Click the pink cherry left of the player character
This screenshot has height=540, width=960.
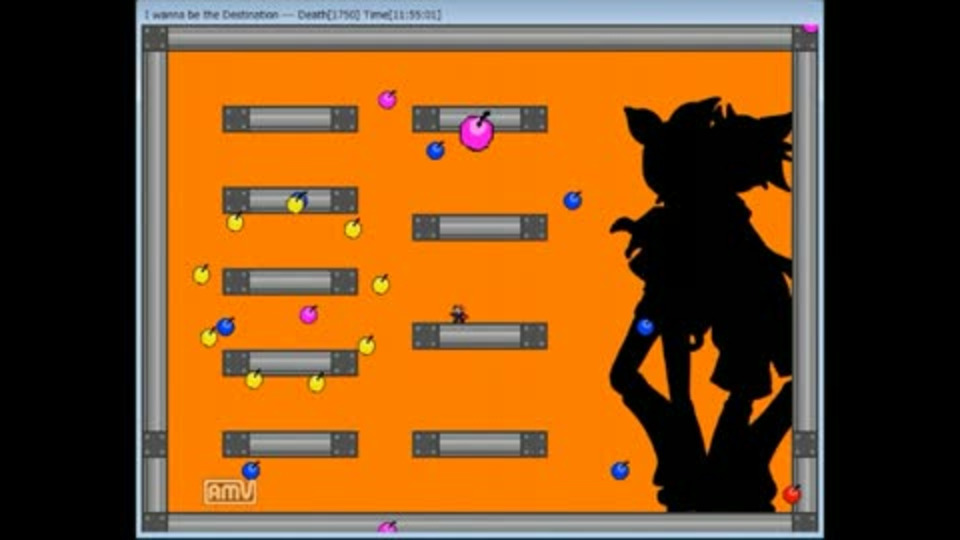tap(309, 315)
